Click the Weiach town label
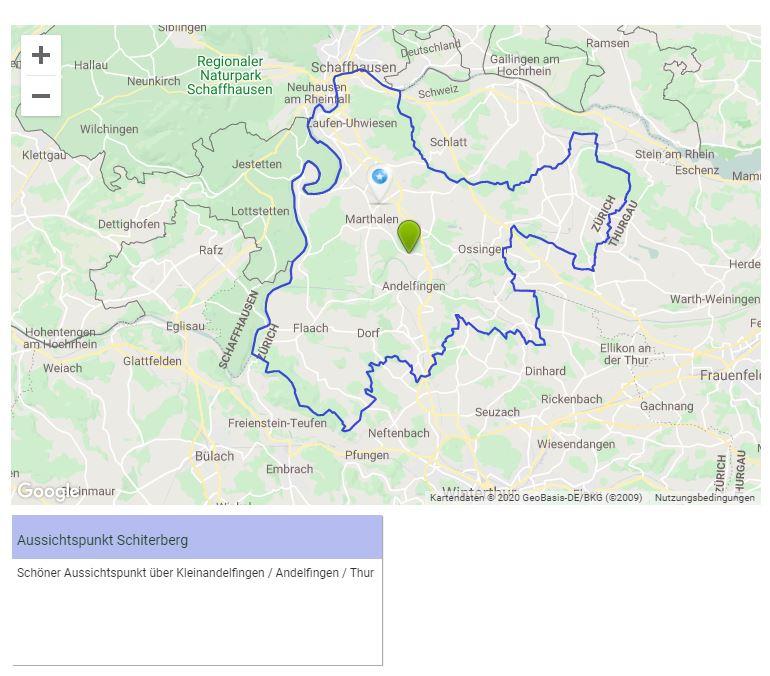The height and width of the screenshot is (676, 770). tap(62, 368)
